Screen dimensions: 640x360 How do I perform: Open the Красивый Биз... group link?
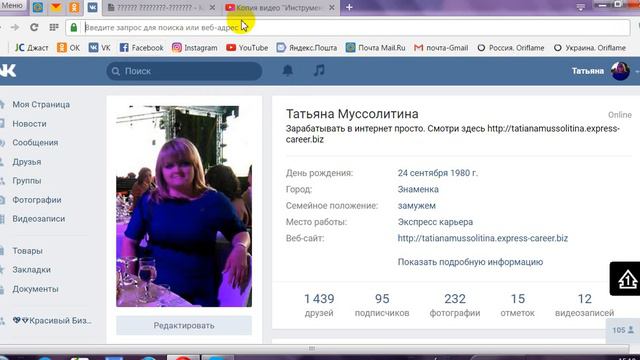point(52,320)
